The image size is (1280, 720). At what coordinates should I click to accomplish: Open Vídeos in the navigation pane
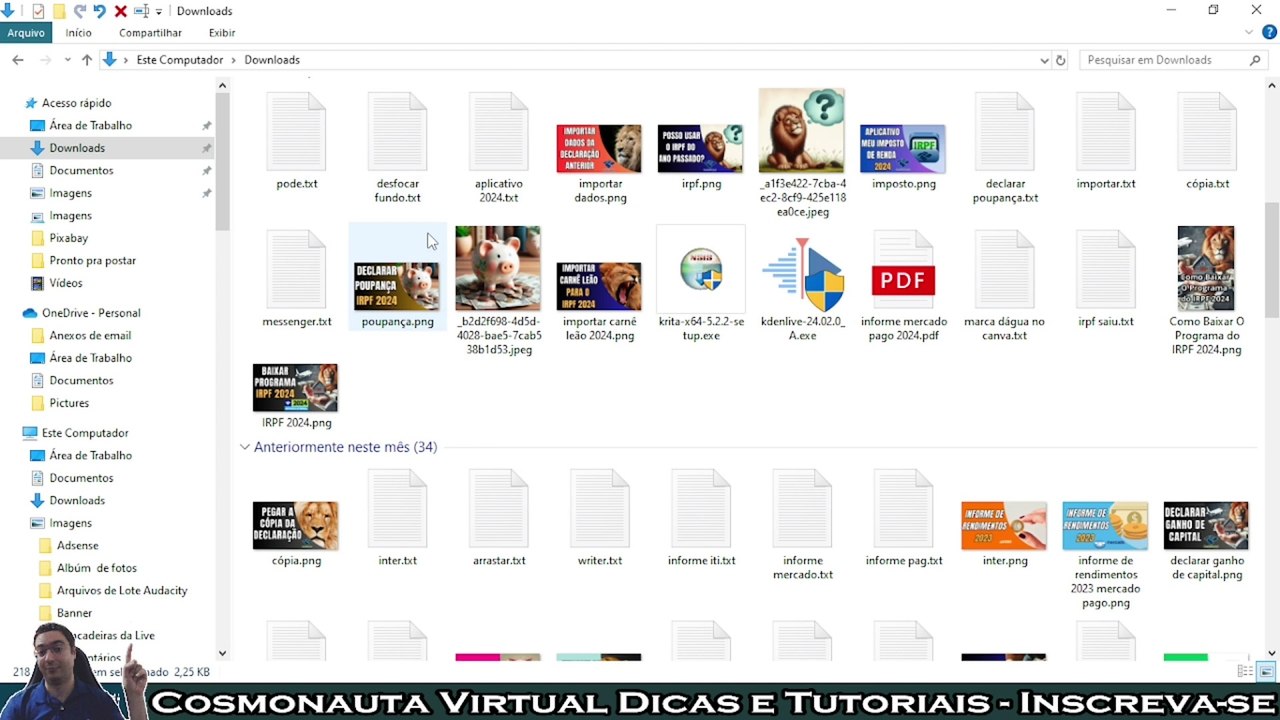click(66, 283)
